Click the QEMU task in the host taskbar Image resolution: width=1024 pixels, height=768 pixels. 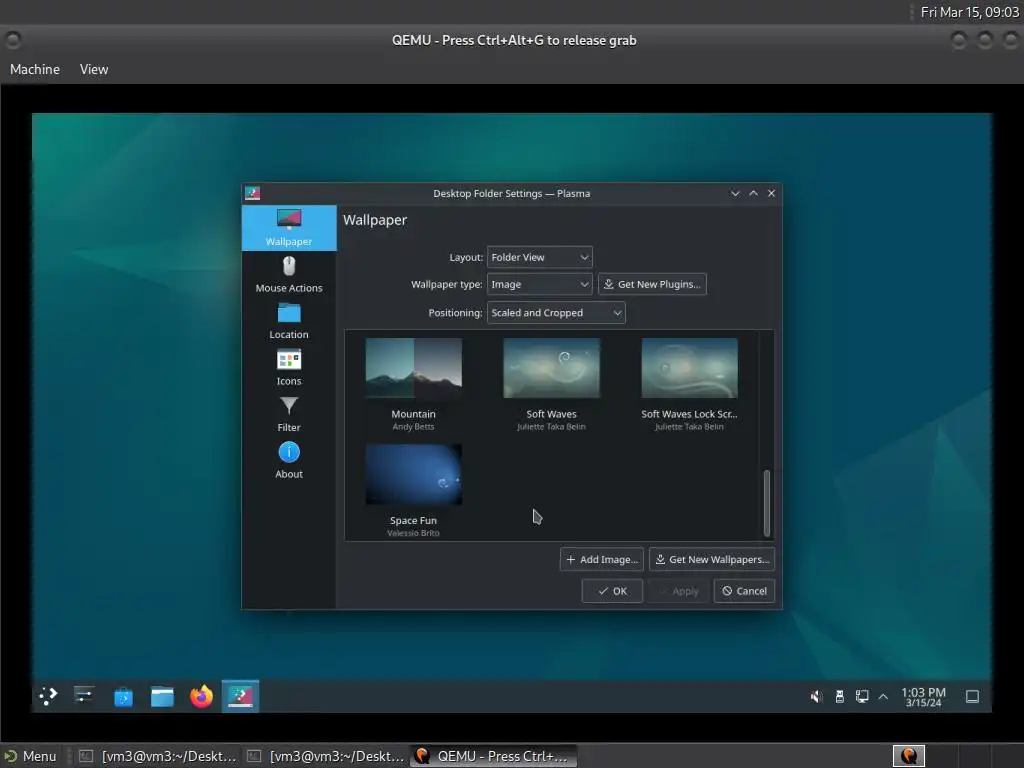494,756
